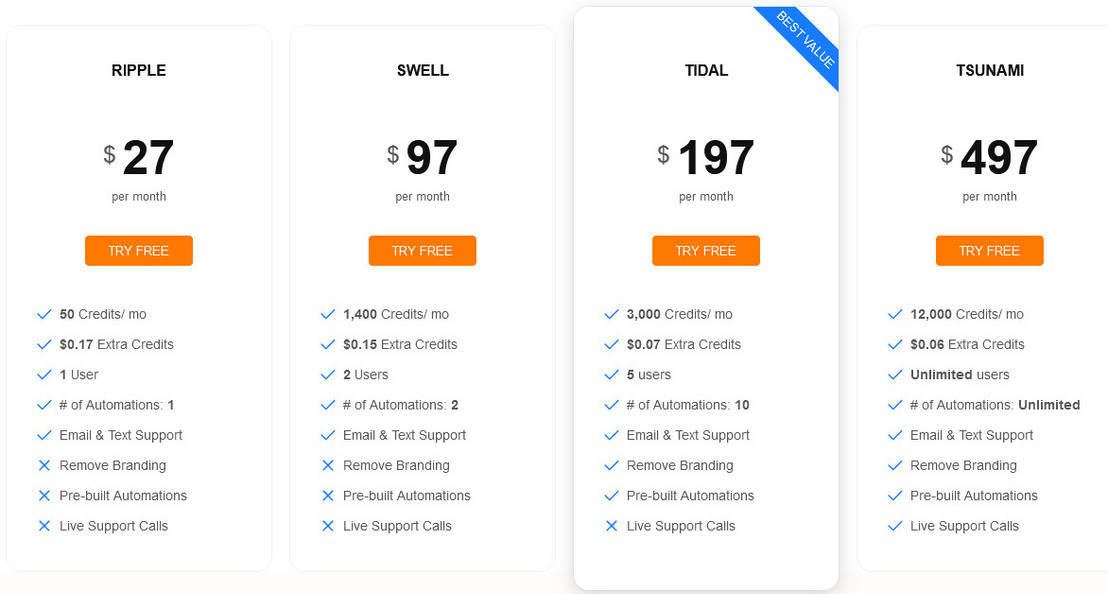Image resolution: width=1108 pixels, height=594 pixels.
Task: Click the X icon next to Ripple's Live Support Calls
Action: (44, 526)
